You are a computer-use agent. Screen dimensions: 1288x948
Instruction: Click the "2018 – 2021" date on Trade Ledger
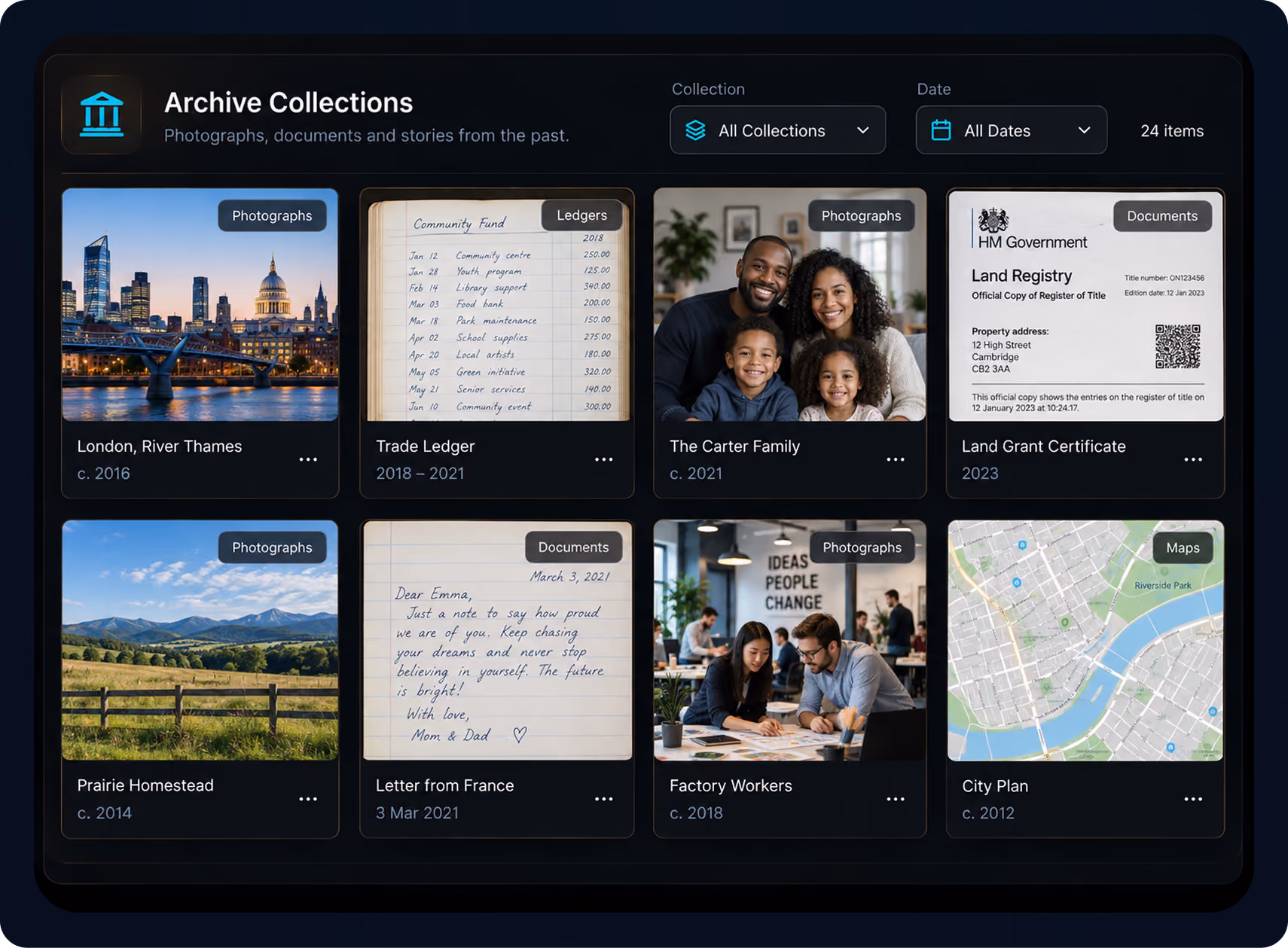pyautogui.click(x=420, y=473)
